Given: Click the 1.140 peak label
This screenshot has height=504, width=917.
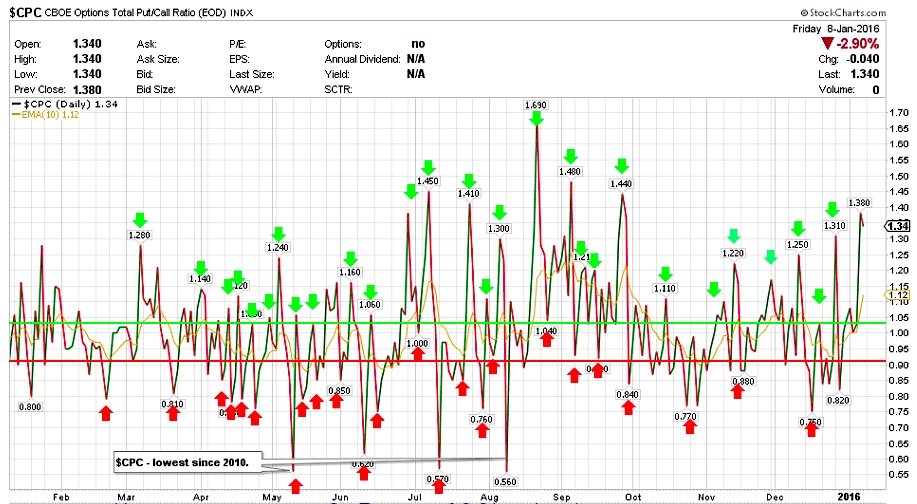Looking at the screenshot, I should [x=200, y=279].
